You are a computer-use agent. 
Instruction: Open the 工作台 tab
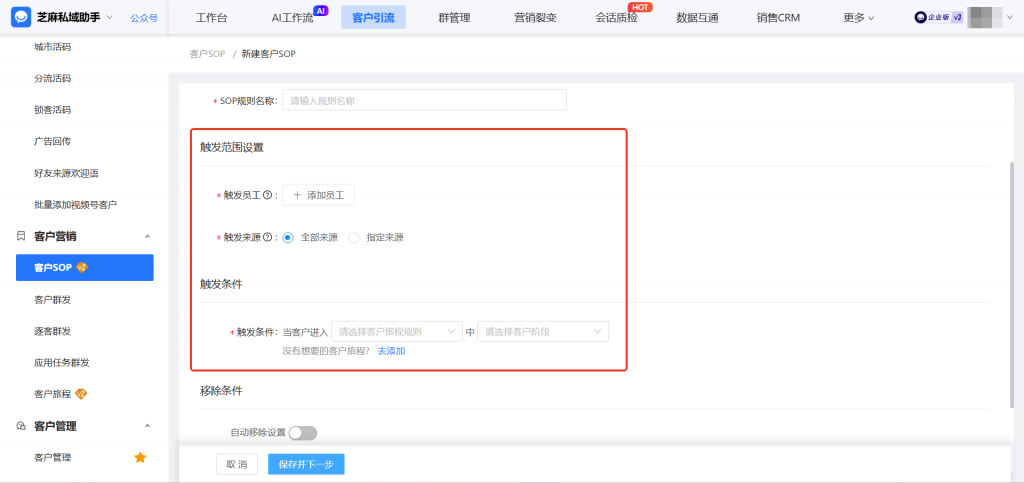(x=212, y=18)
